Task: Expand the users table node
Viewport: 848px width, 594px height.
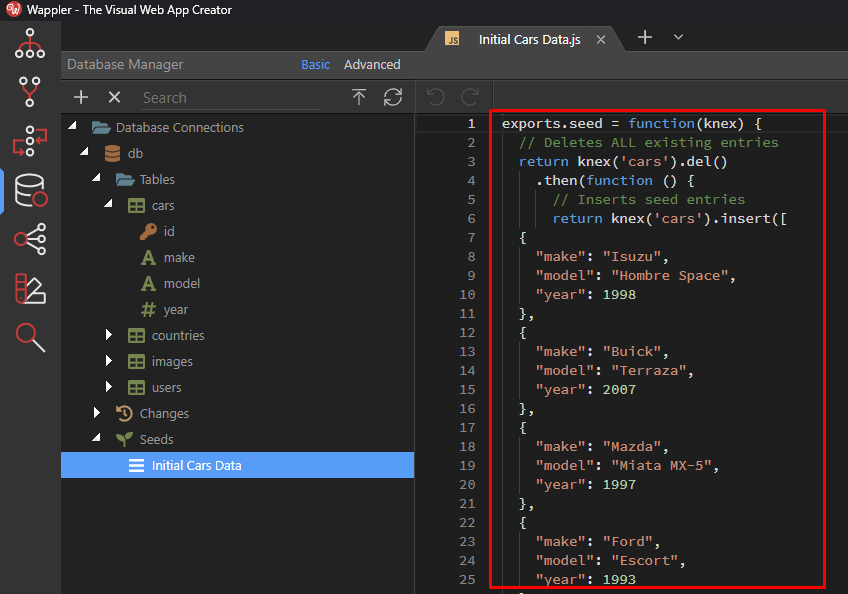Action: point(109,387)
